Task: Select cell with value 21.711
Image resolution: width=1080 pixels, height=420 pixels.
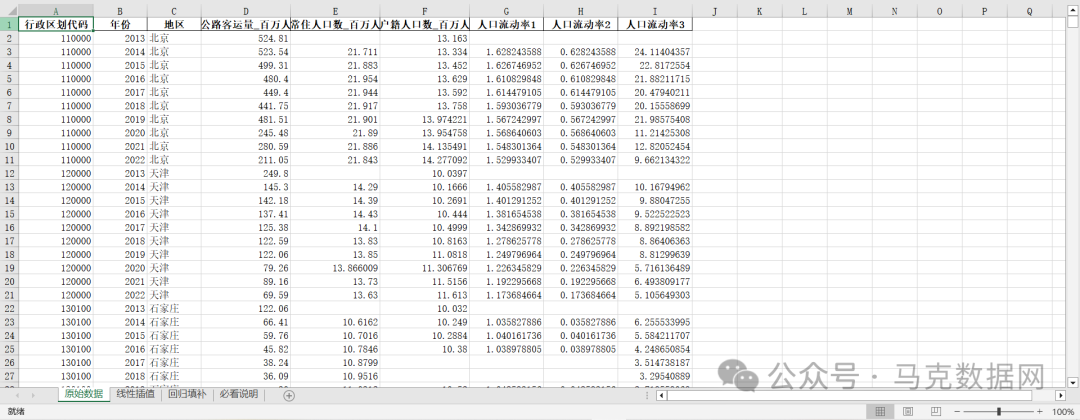Action: (x=335, y=52)
